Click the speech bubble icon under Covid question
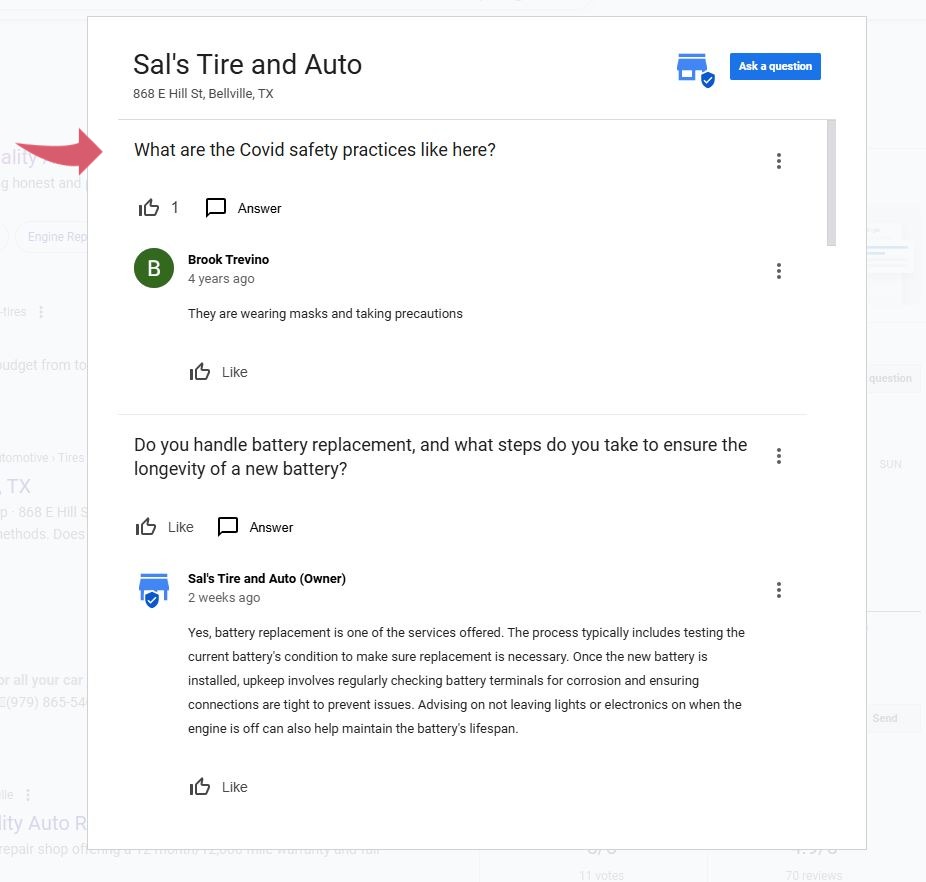 tap(216, 207)
